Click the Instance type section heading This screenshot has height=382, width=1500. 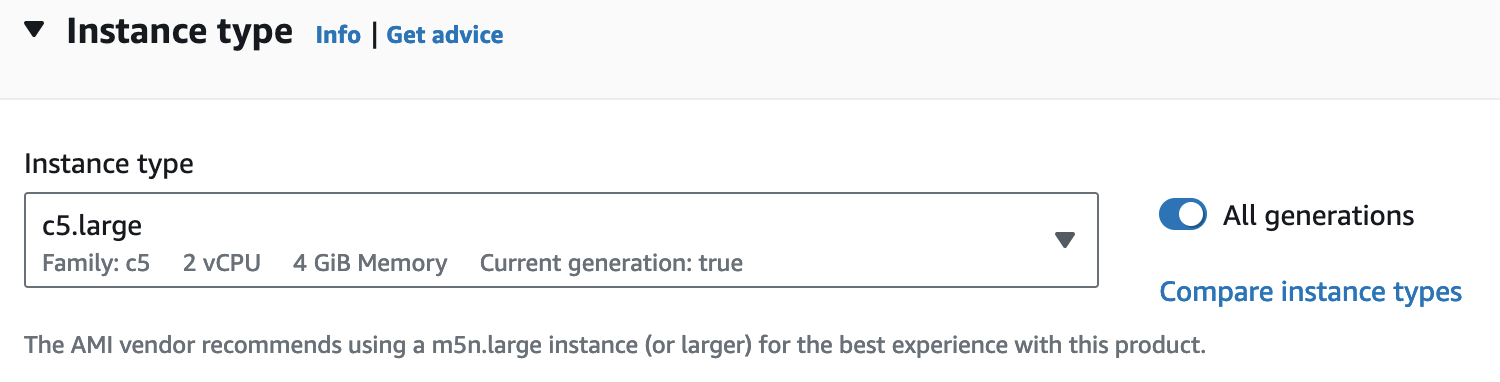[179, 32]
